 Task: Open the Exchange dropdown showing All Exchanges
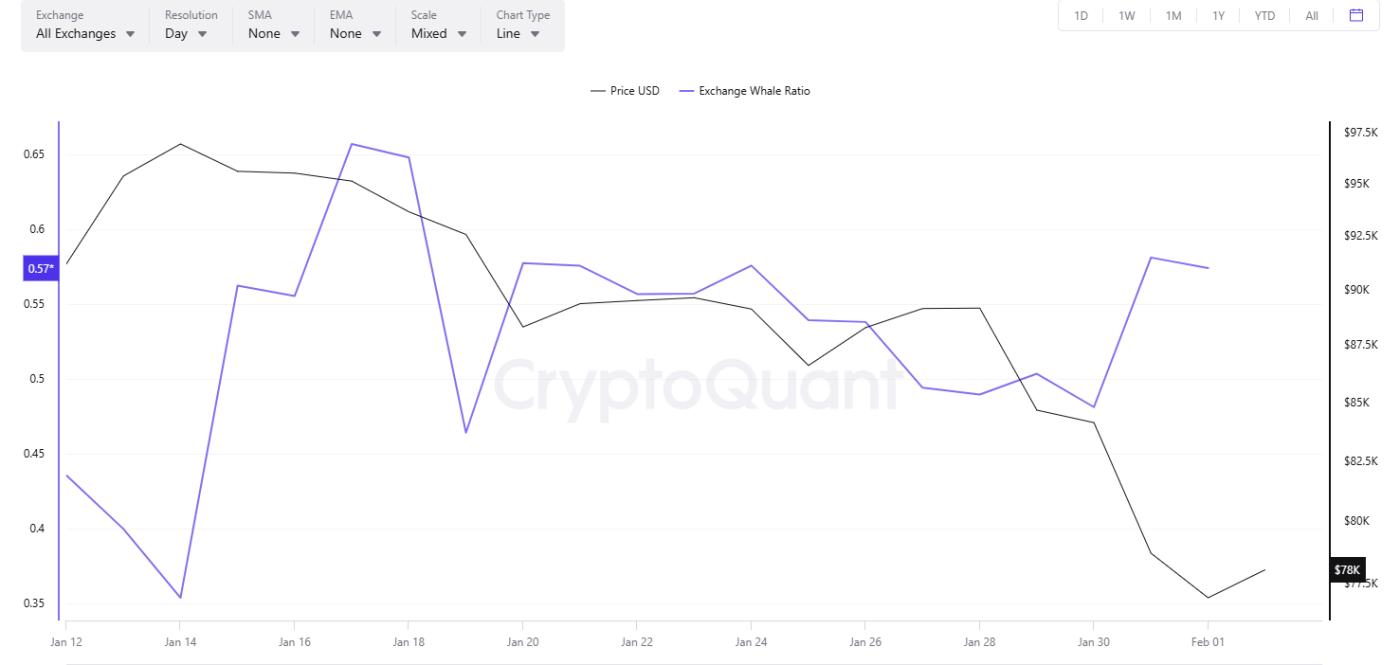(x=85, y=33)
